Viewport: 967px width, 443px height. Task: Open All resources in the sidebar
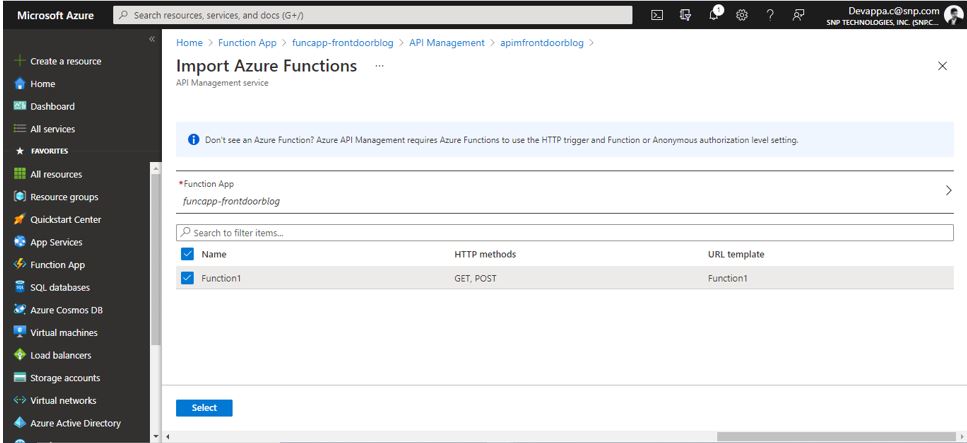point(56,174)
